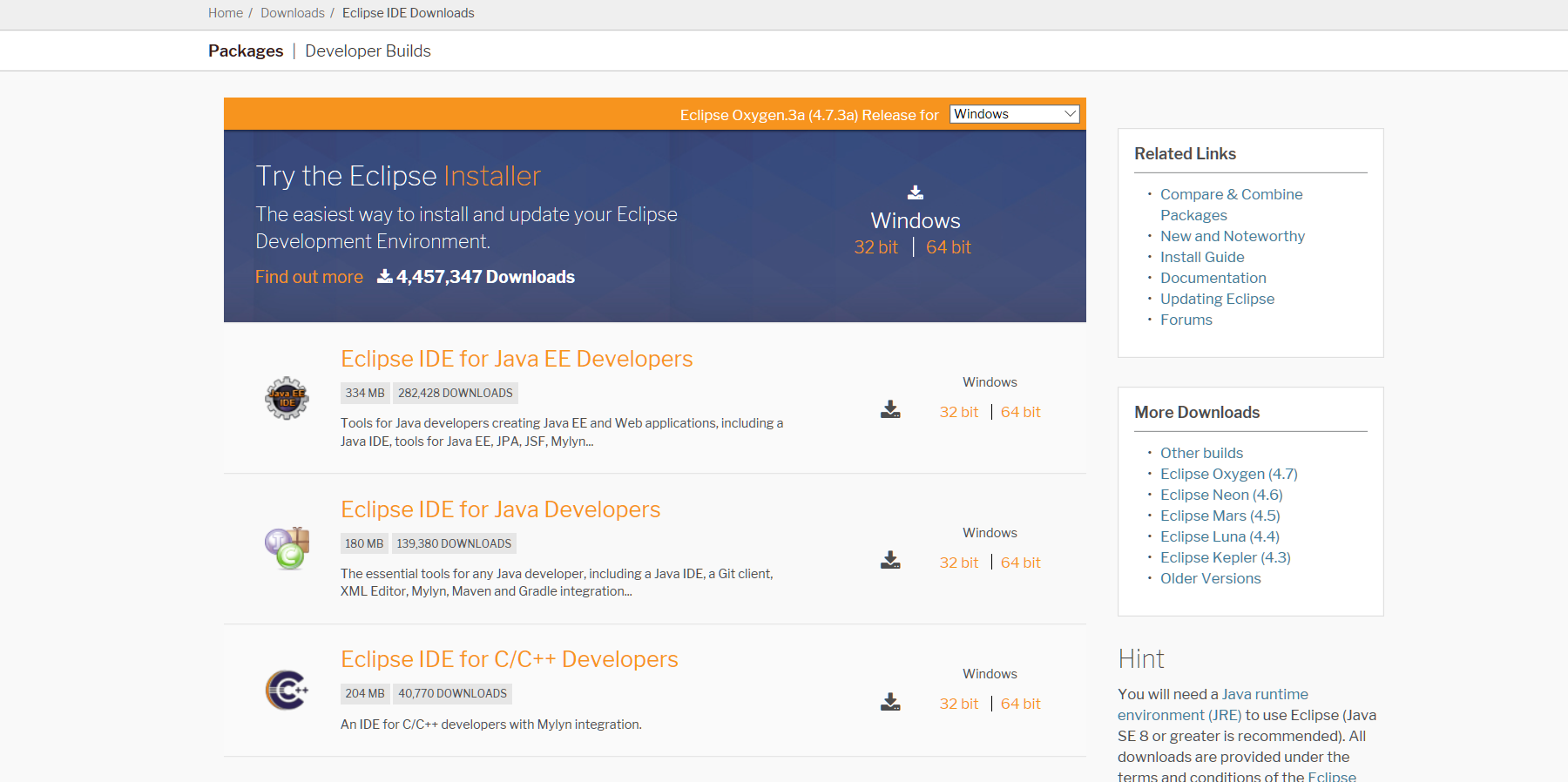Open Eclipse Neon (4.6) link
The width and height of the screenshot is (1568, 782).
(1221, 495)
